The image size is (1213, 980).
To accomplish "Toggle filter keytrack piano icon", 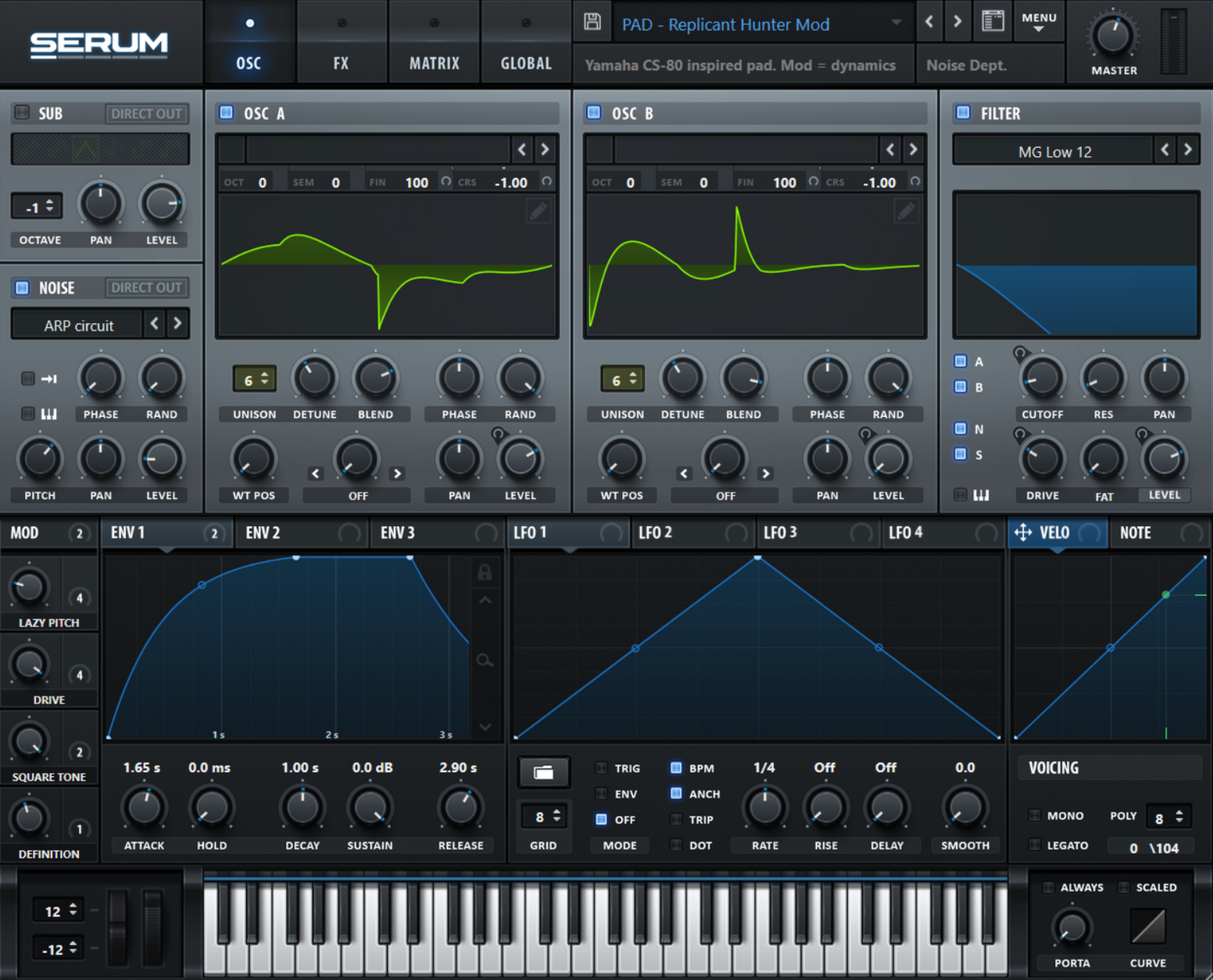I will pos(980,495).
